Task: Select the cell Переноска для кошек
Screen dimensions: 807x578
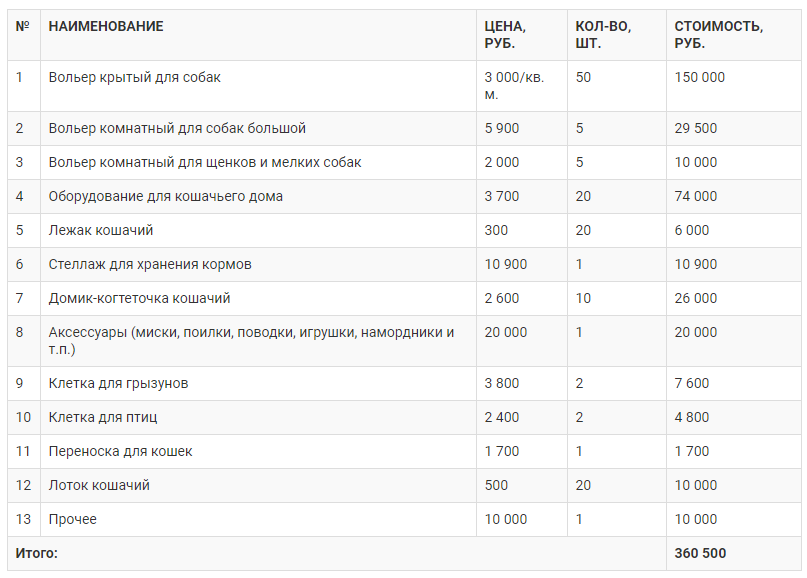Action: [x=258, y=451]
